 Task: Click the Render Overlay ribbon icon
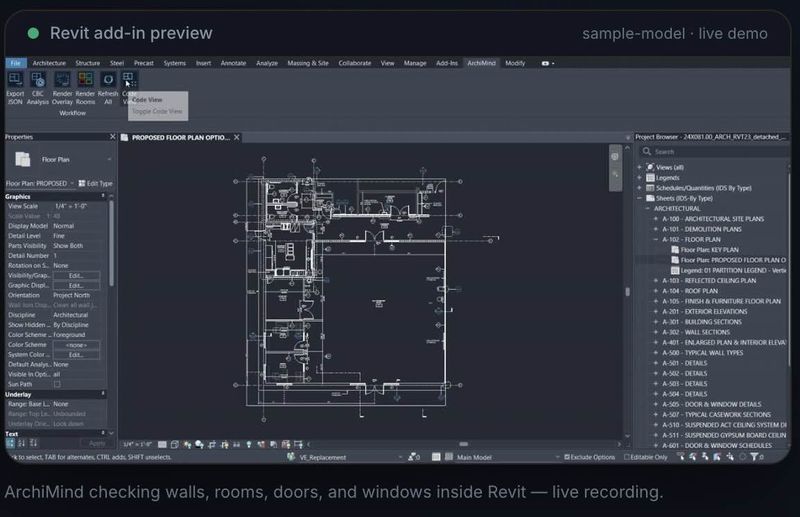(x=62, y=80)
